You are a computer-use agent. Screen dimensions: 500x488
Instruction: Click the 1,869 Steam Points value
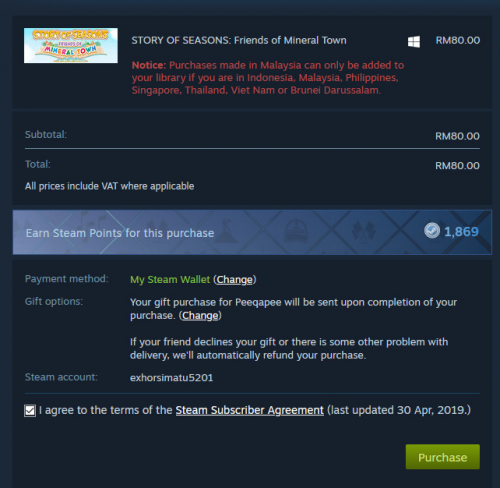pyautogui.click(x=461, y=232)
